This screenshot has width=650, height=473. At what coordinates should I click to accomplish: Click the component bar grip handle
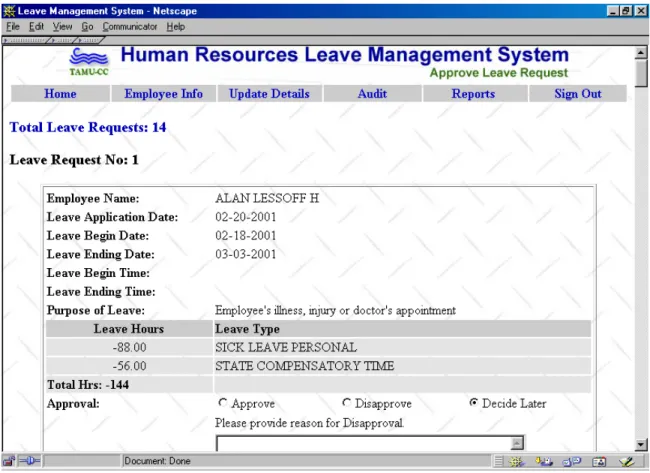click(499, 461)
